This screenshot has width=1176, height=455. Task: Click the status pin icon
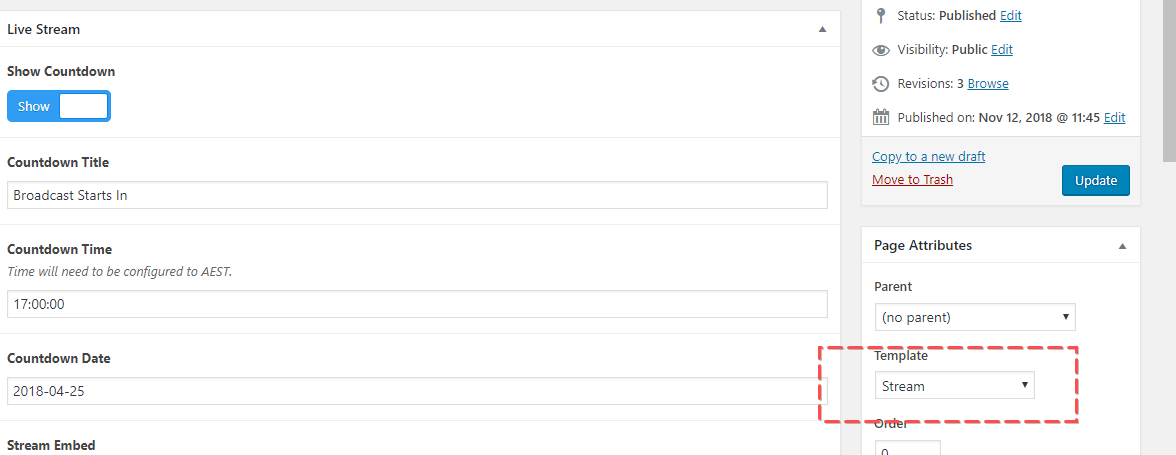(881, 15)
